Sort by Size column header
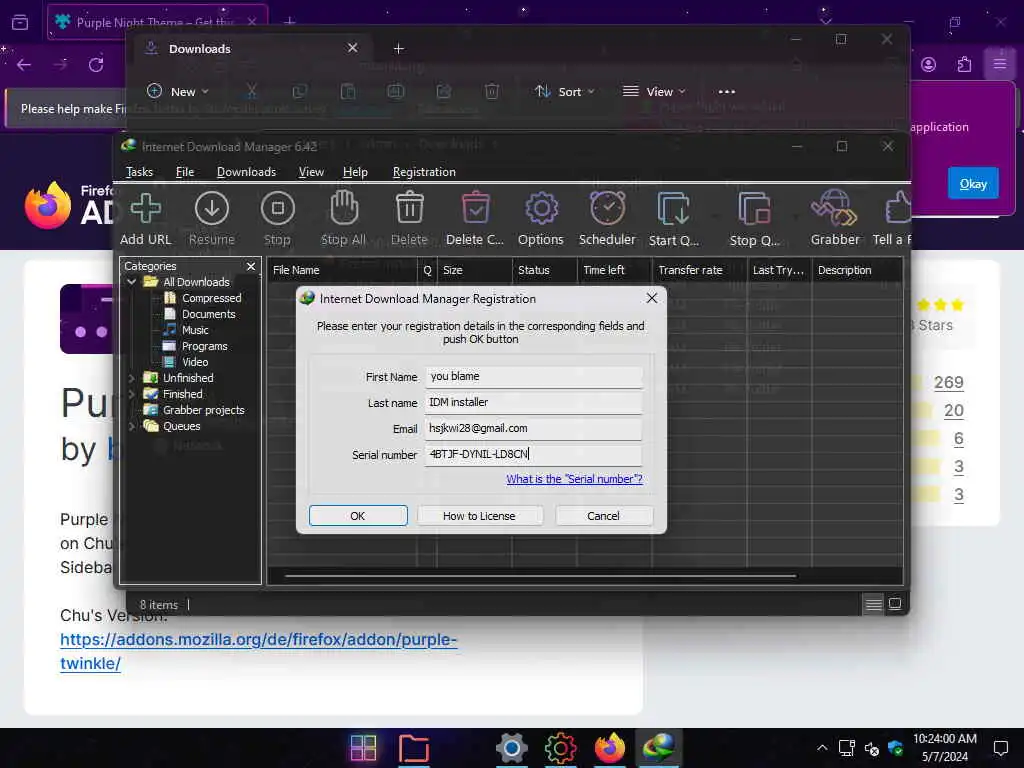This screenshot has height=768, width=1024. pyautogui.click(x=474, y=270)
